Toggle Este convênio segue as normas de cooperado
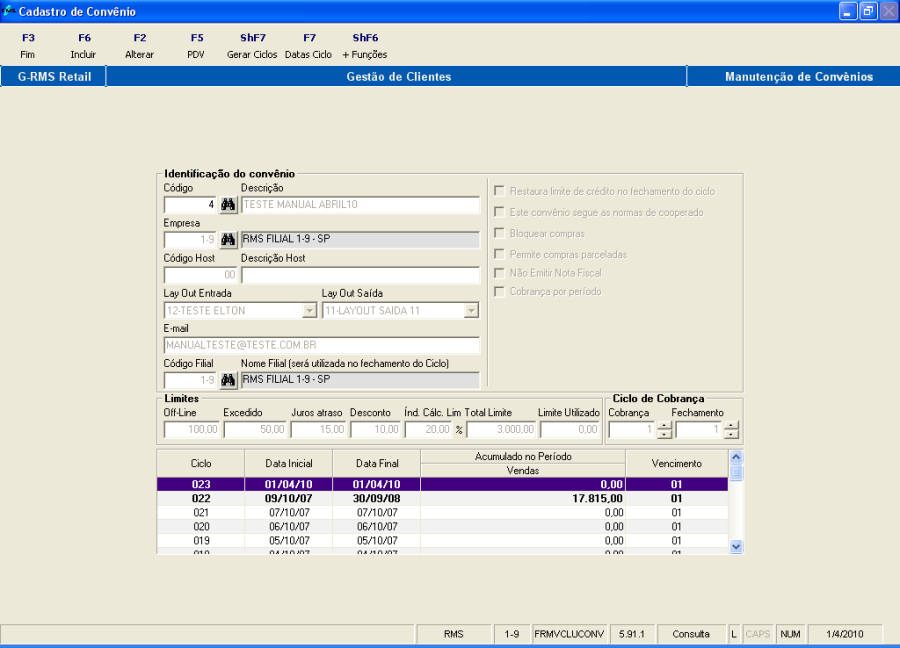 click(x=499, y=212)
